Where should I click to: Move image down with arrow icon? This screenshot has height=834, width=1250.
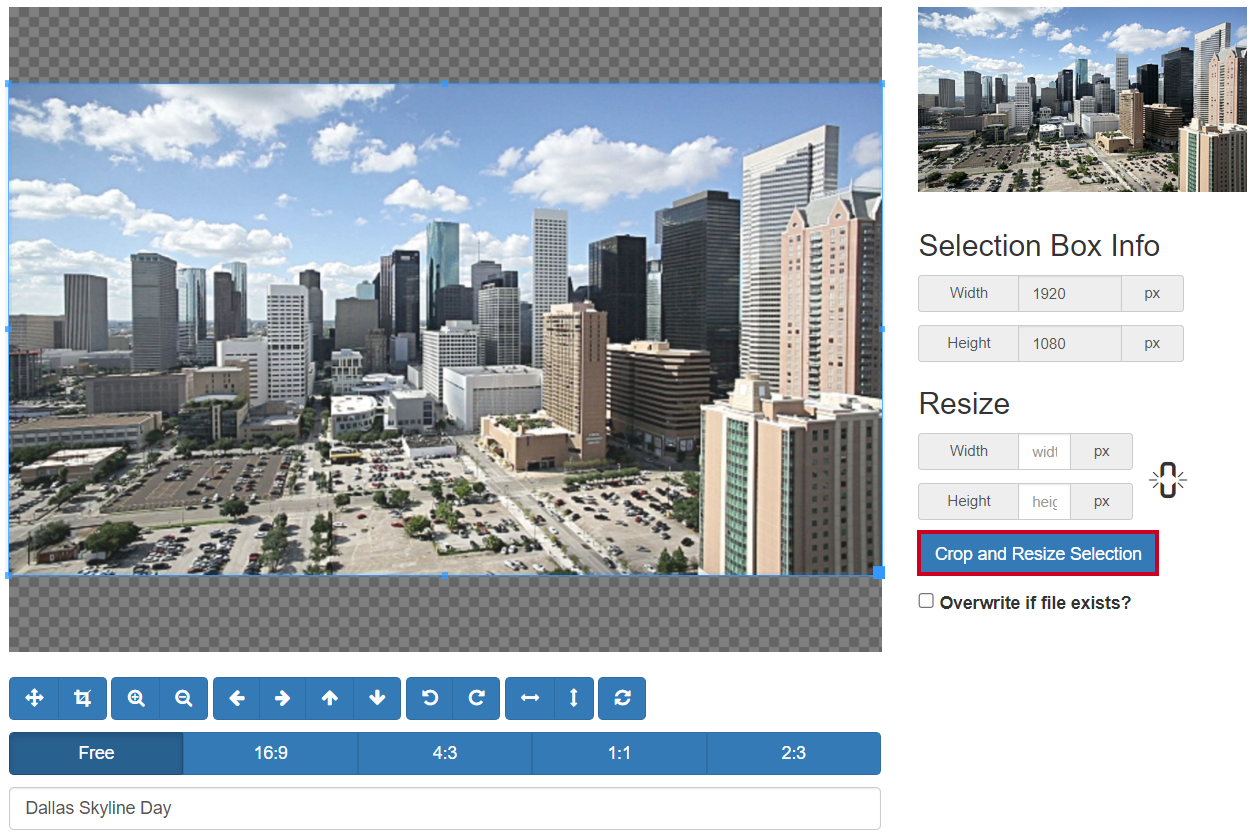(377, 698)
